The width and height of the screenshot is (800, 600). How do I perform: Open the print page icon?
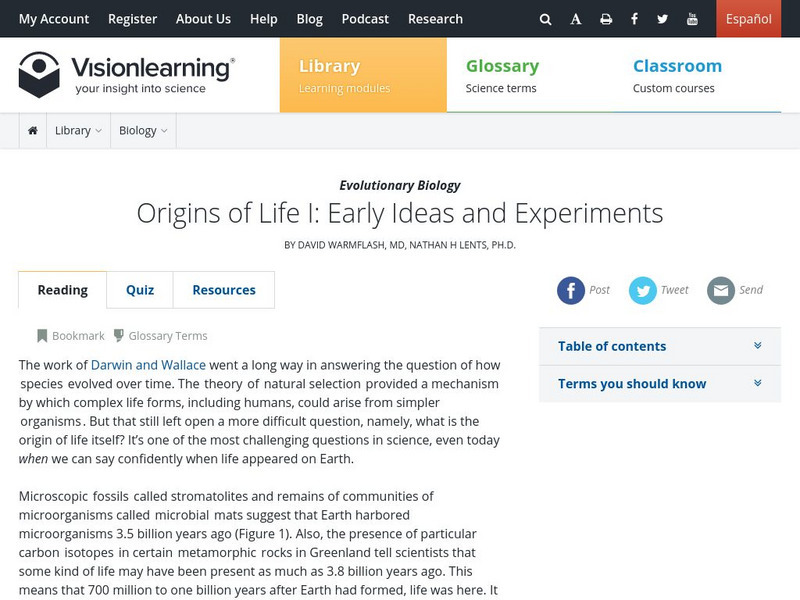pos(607,18)
